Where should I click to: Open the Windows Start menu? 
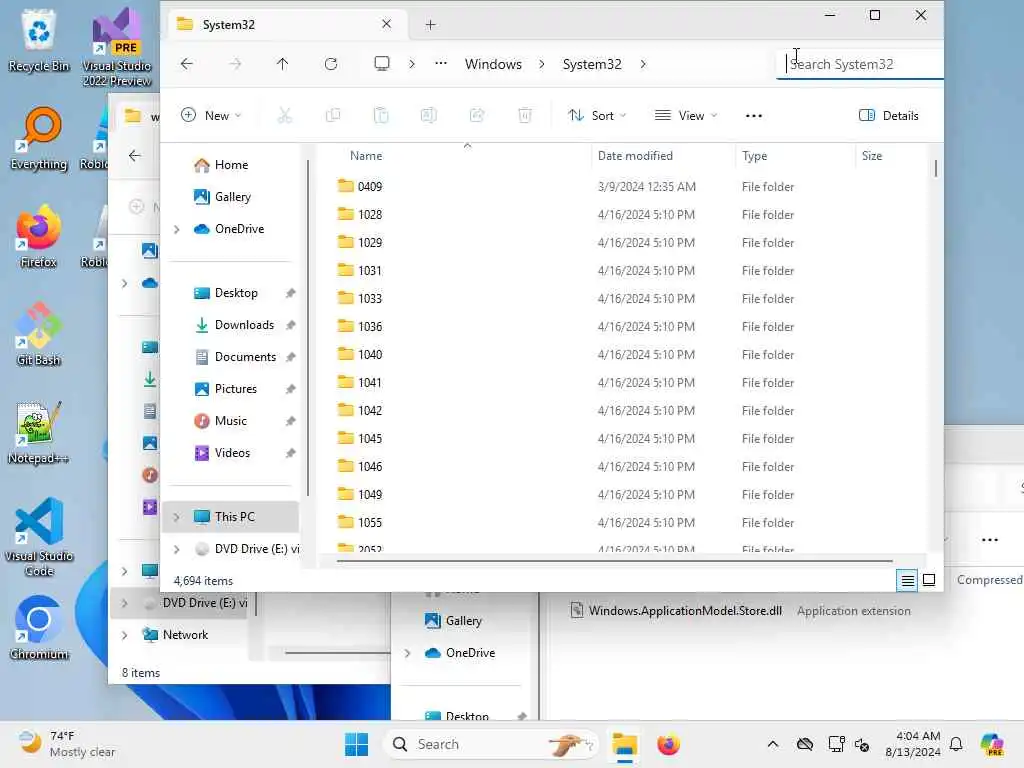[357, 744]
